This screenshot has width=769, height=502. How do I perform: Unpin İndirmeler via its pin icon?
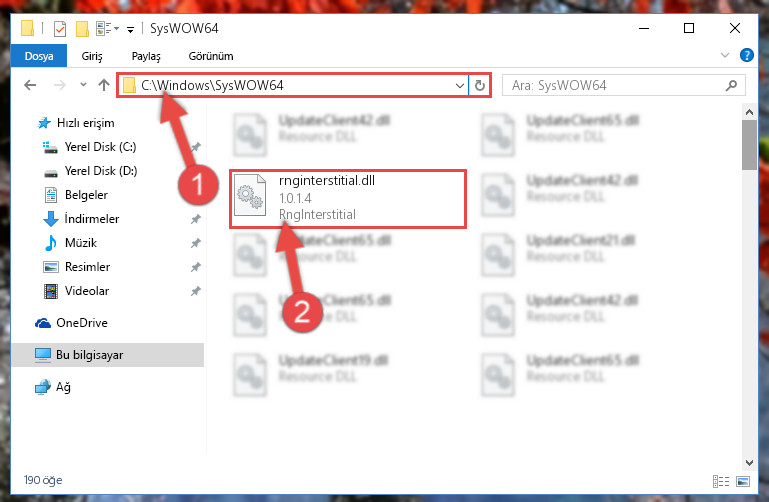coord(196,219)
